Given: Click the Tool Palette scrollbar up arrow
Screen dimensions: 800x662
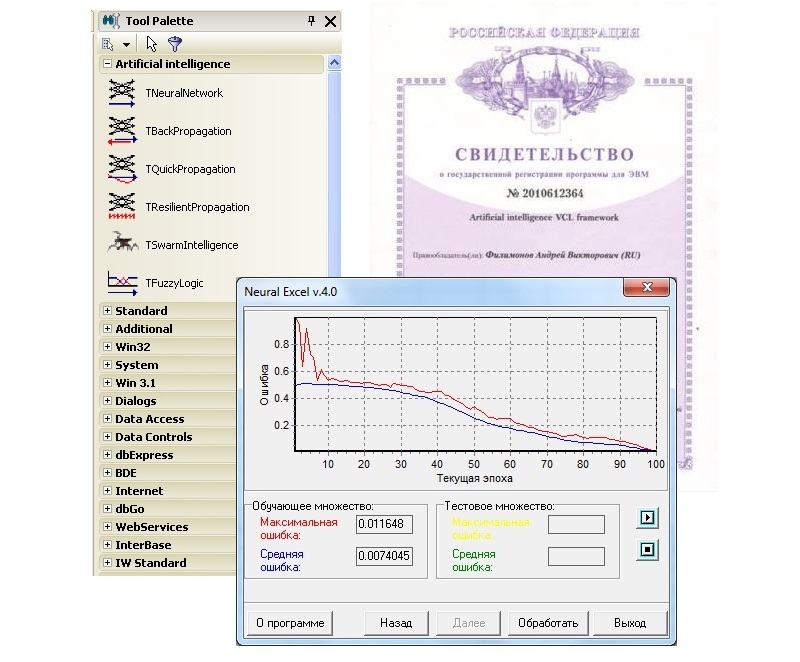Looking at the screenshot, I should pos(334,63).
